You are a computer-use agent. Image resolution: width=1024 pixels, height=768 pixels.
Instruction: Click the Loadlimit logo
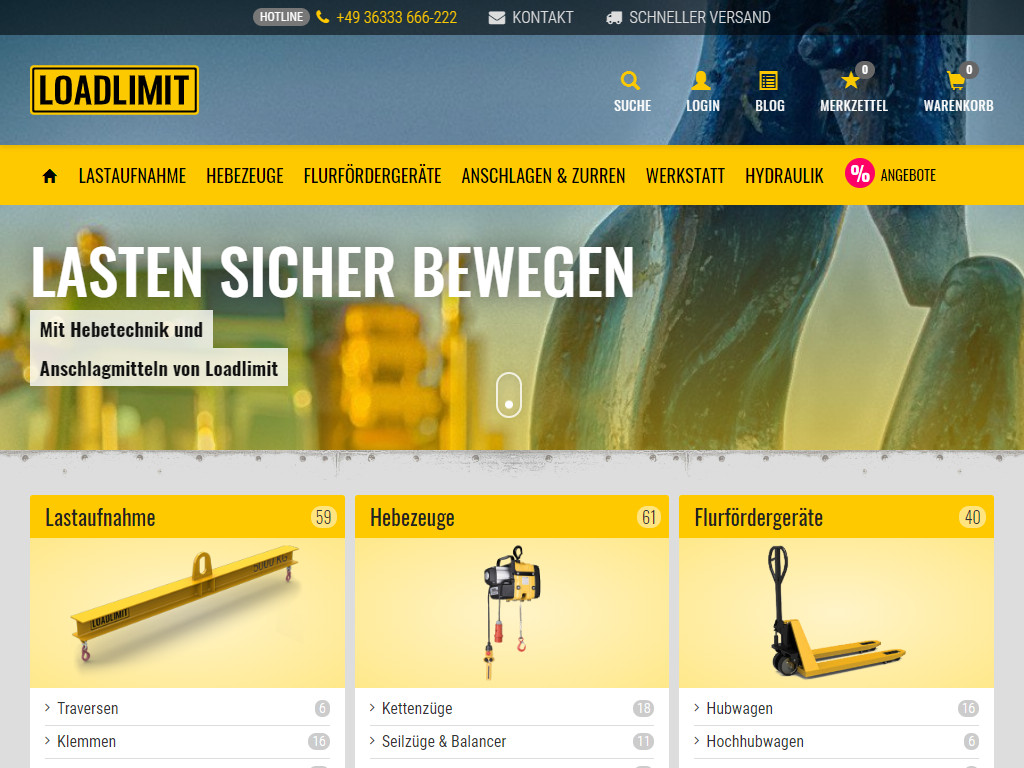pos(114,90)
